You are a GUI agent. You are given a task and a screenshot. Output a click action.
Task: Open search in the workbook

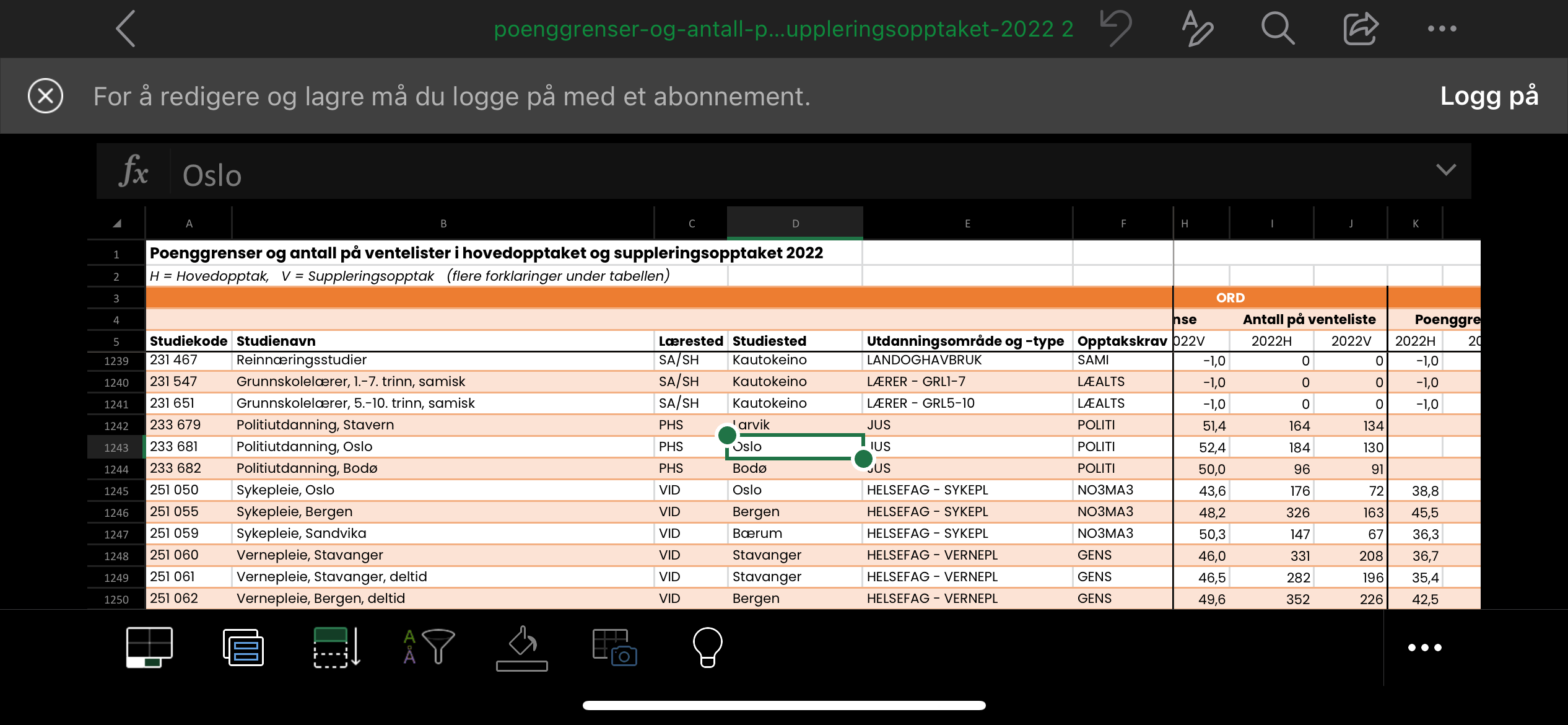tap(1278, 29)
